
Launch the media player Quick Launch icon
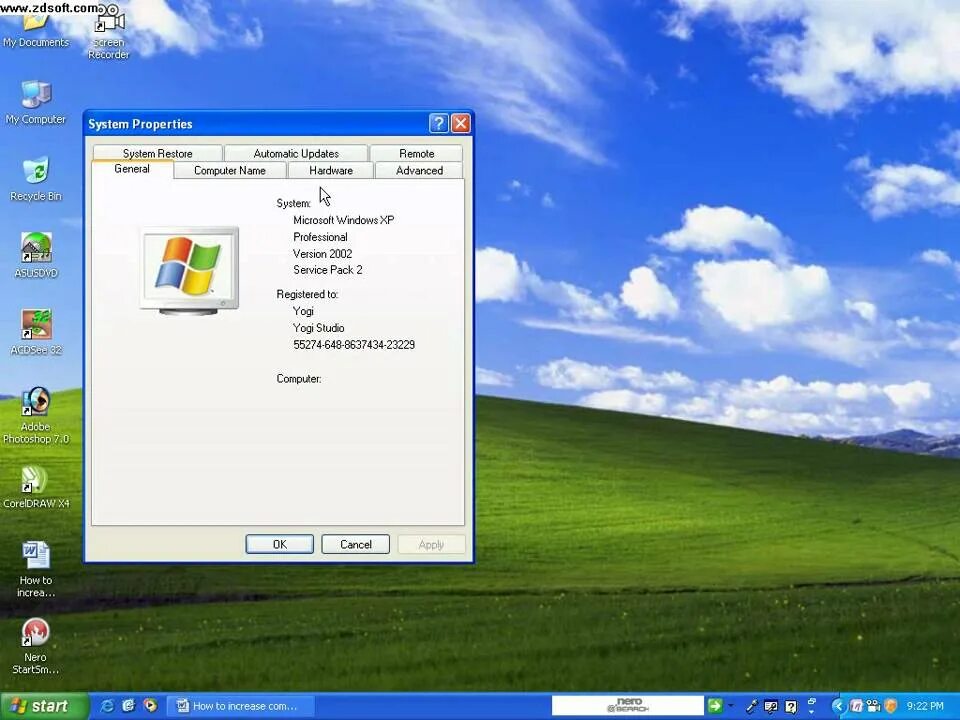click(x=150, y=706)
